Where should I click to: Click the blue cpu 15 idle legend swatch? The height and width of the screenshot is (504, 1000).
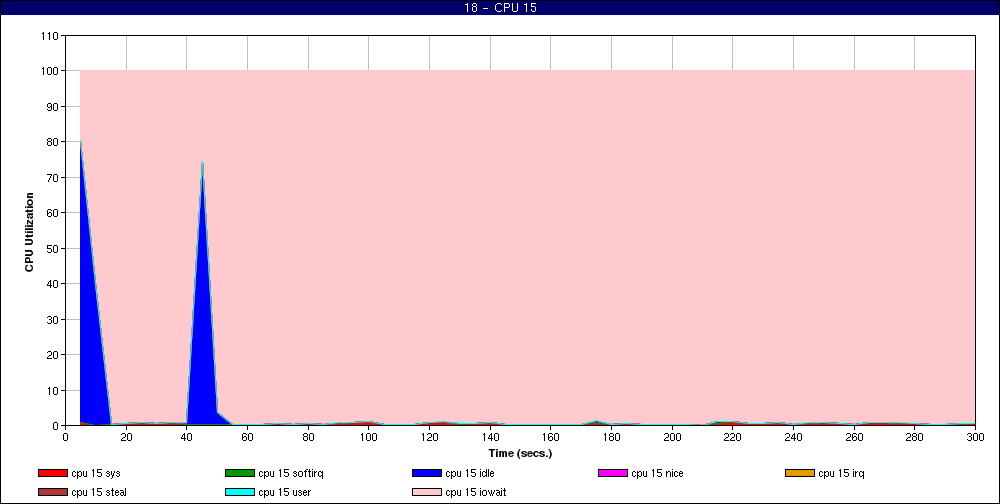[x=427, y=473]
